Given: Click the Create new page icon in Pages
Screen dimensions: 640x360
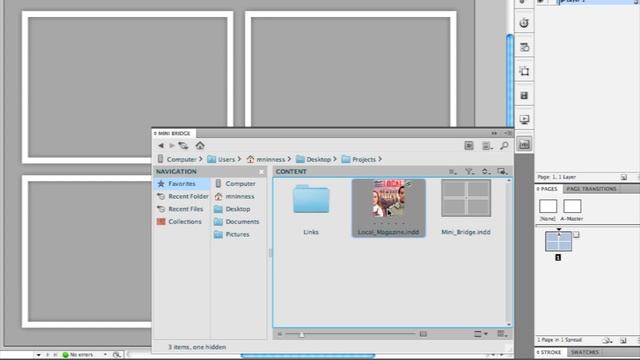Looking at the screenshot, I should [623, 340].
